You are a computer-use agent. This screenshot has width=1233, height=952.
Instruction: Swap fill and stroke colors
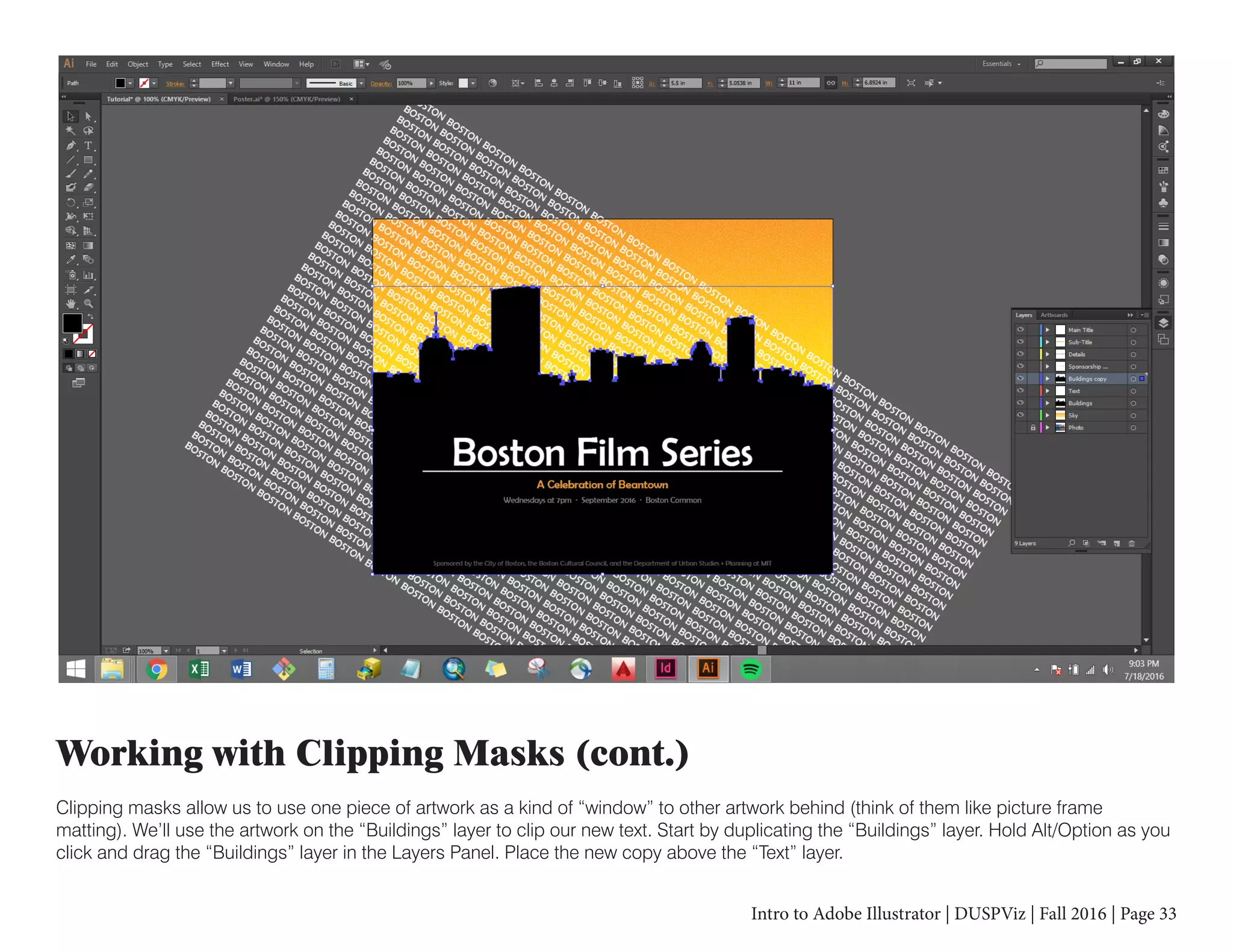click(90, 317)
